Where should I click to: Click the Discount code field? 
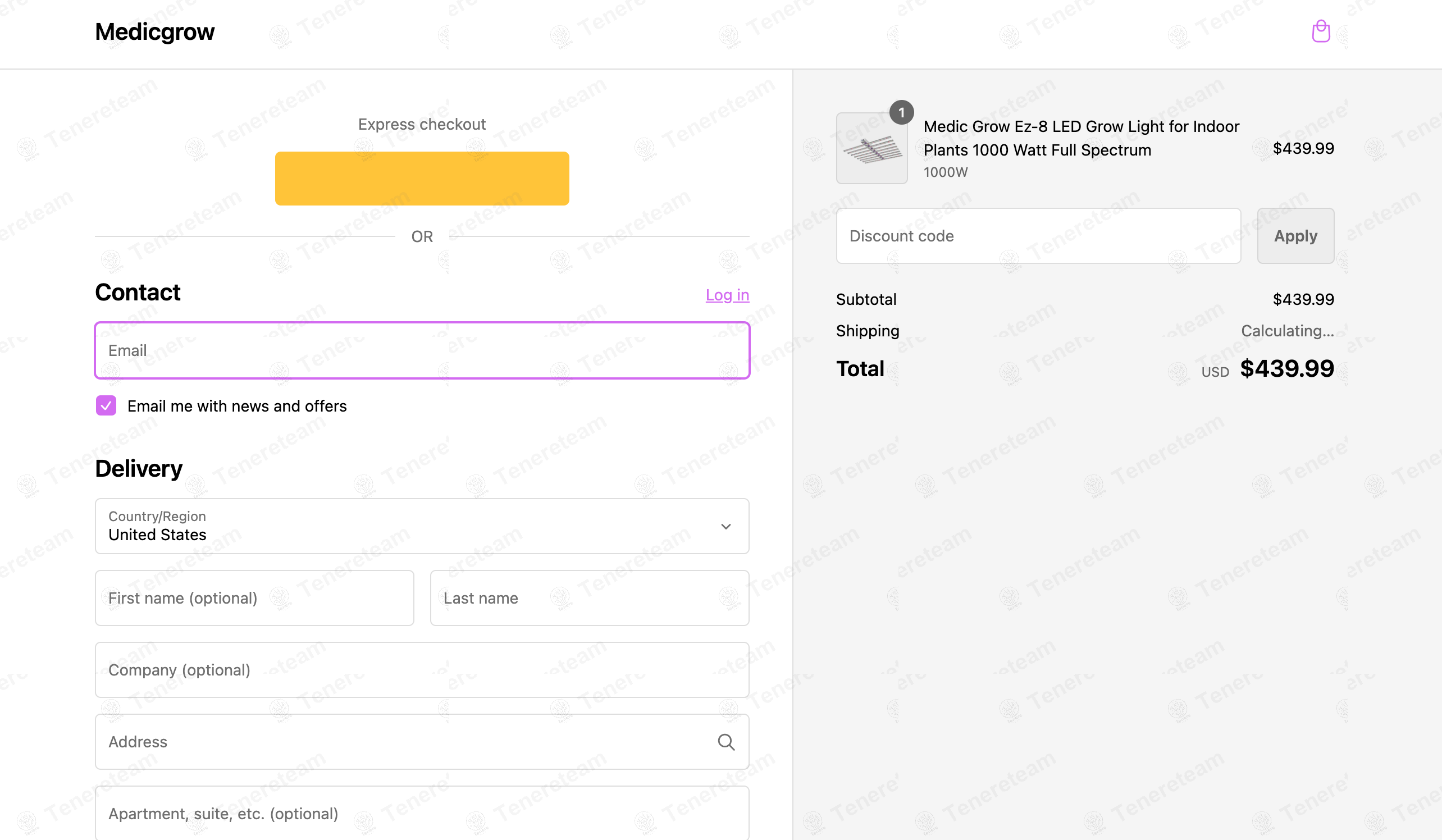pyautogui.click(x=1039, y=236)
